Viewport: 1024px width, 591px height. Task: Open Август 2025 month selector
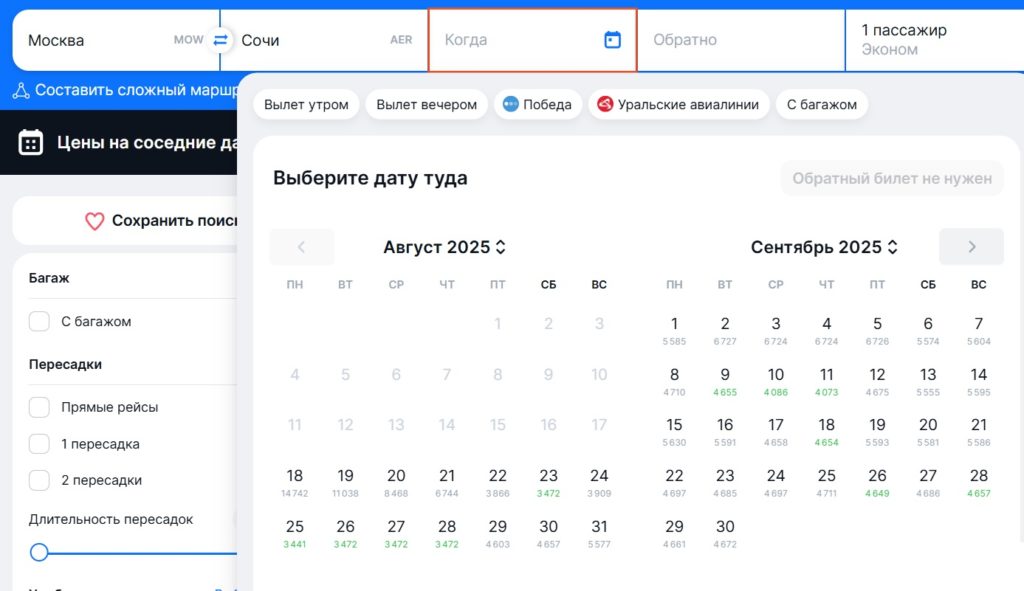pos(444,246)
